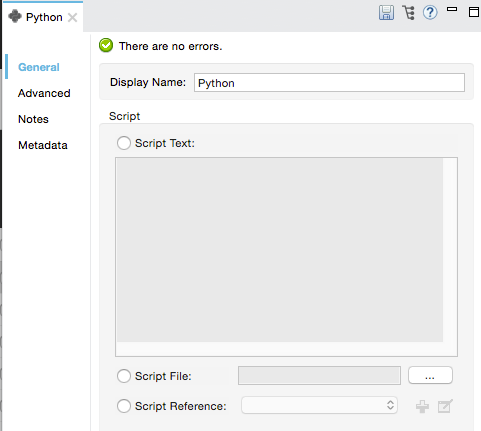Click the 'Display Name:' label

point(148,82)
